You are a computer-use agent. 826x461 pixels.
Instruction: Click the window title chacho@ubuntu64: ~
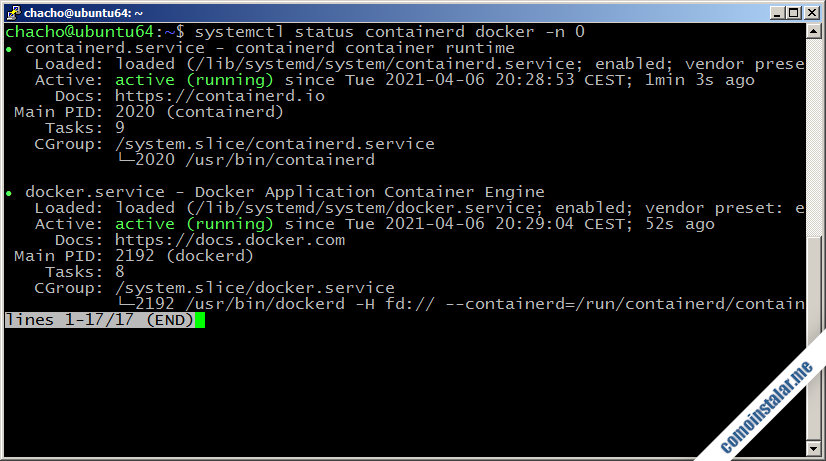(82, 11)
